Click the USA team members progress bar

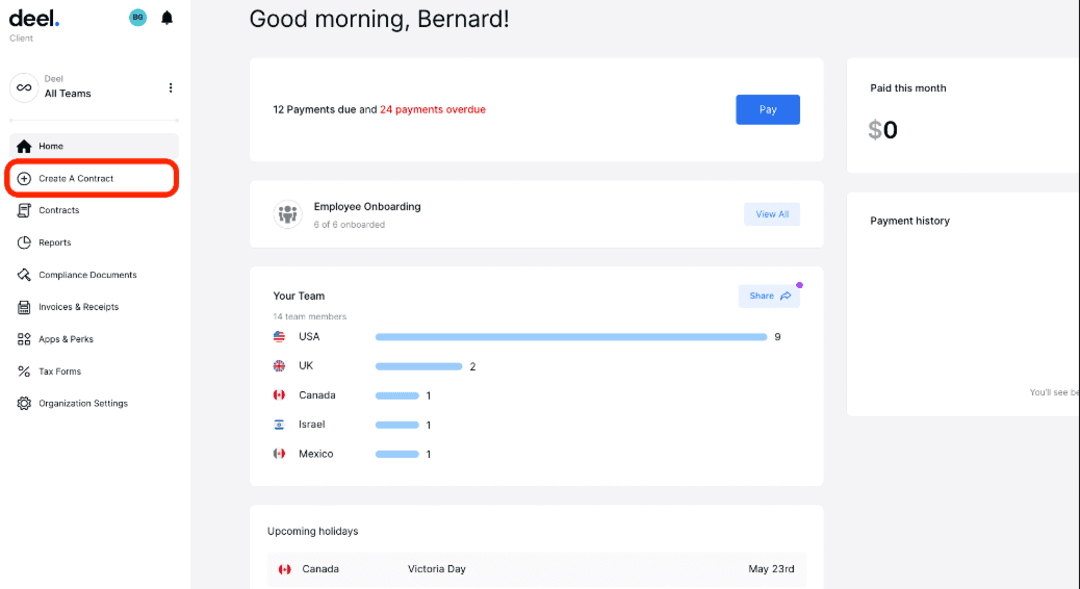pos(571,337)
